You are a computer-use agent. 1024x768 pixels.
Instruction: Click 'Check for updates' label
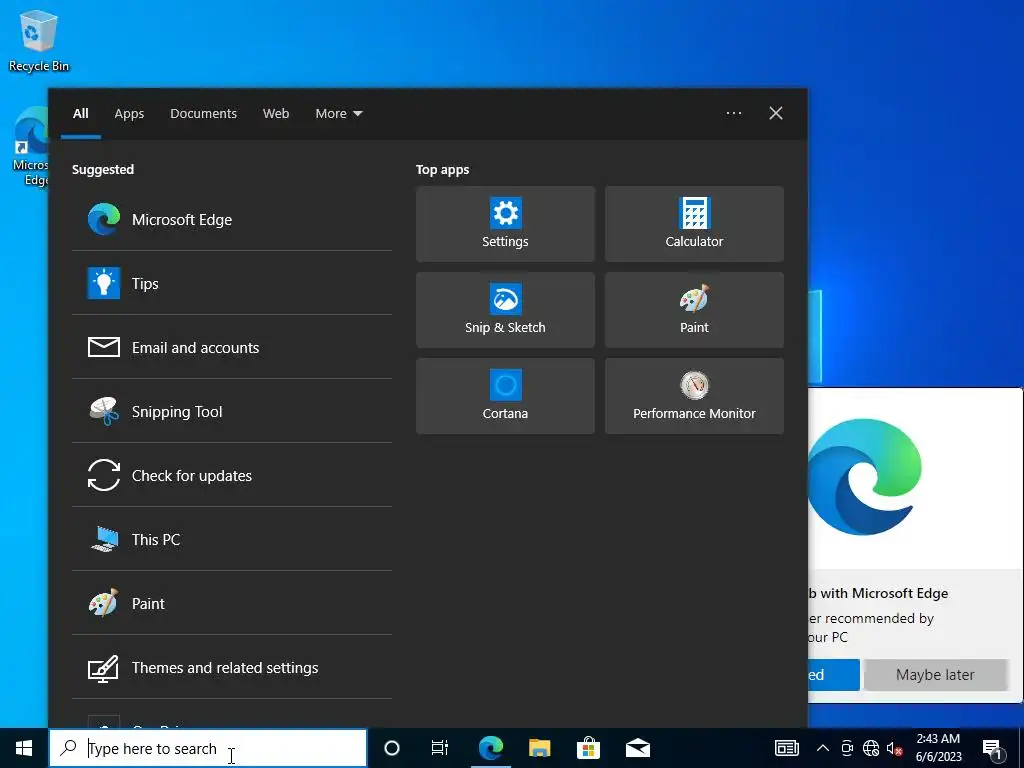[192, 475]
